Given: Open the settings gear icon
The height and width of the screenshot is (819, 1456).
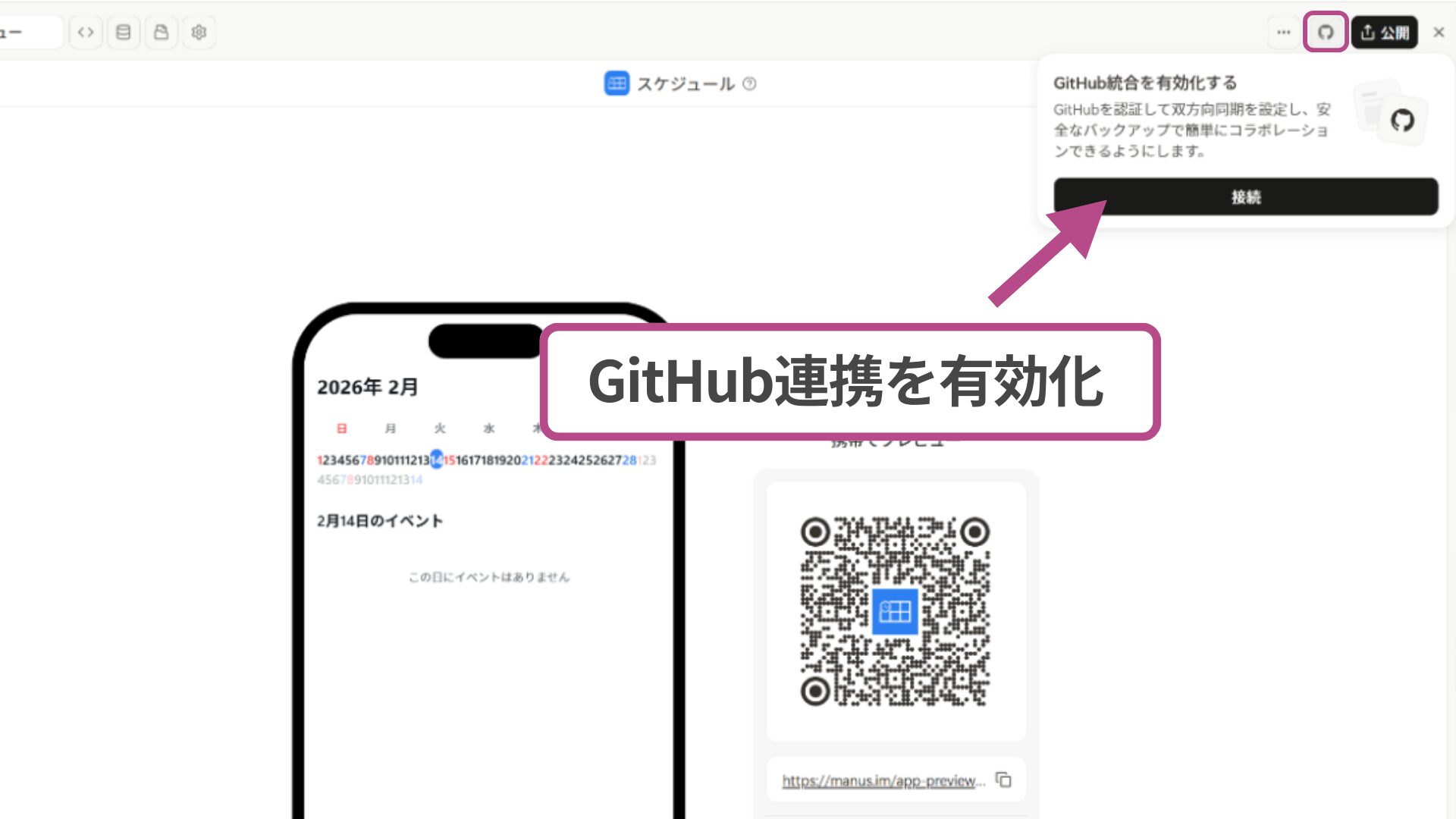Looking at the screenshot, I should [199, 32].
